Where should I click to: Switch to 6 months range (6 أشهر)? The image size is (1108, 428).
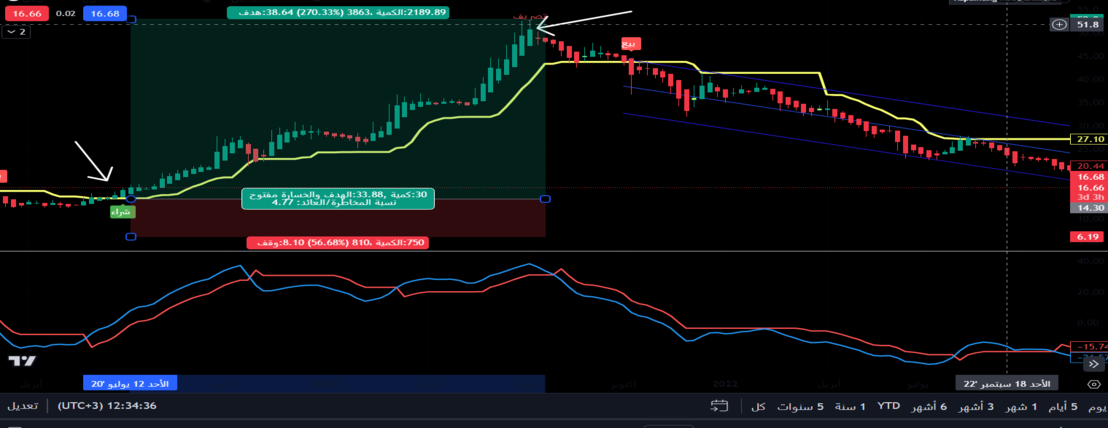coord(931,406)
